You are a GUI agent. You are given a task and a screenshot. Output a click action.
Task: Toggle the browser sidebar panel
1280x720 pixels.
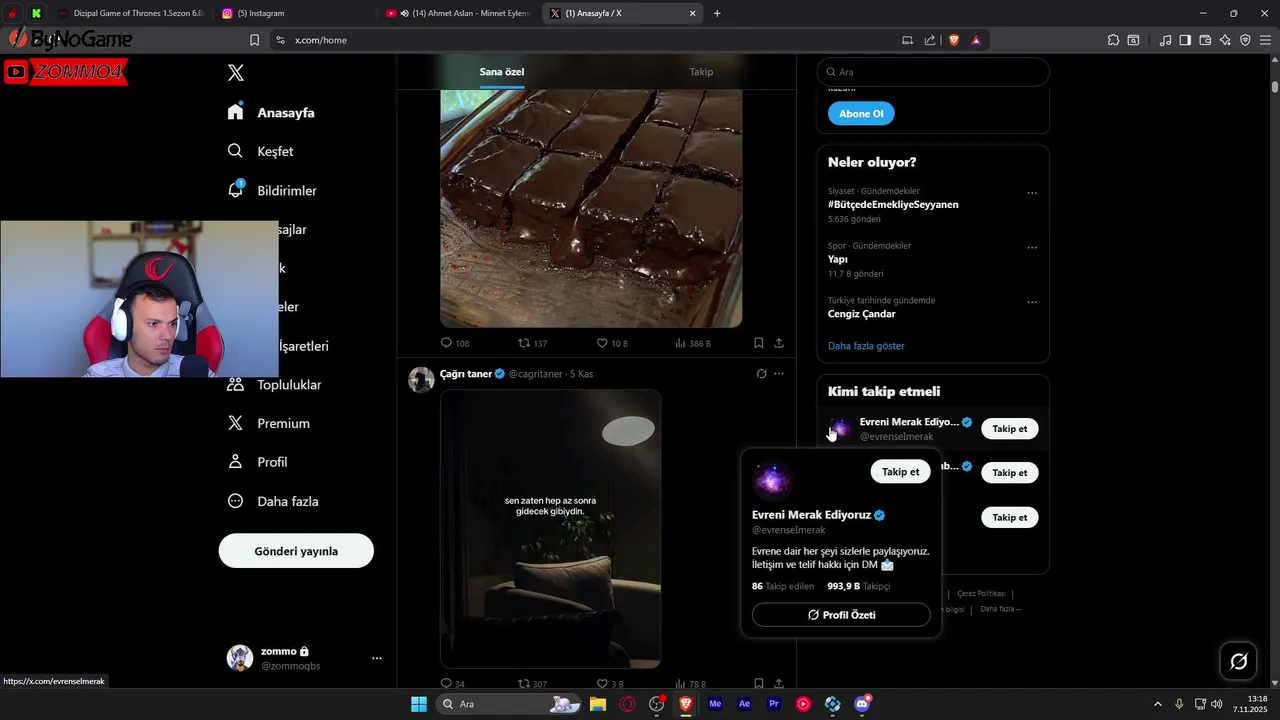pos(1185,40)
